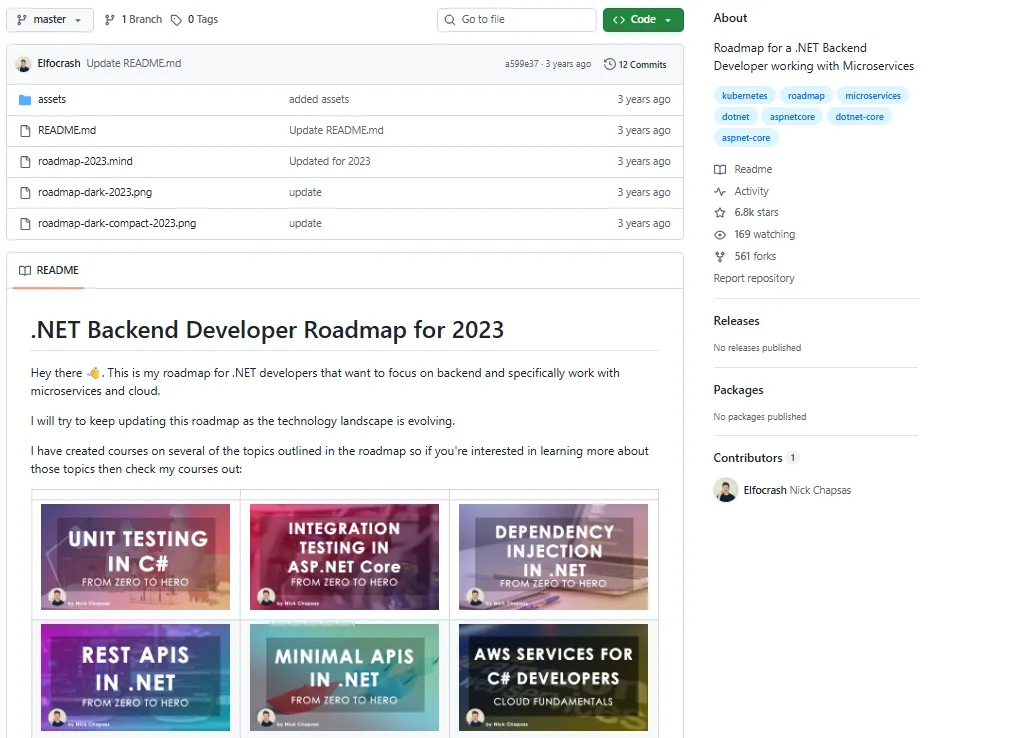Click the roadmap-2023.mind file icon
Screen dimensions: 1009x738
click(x=25, y=161)
